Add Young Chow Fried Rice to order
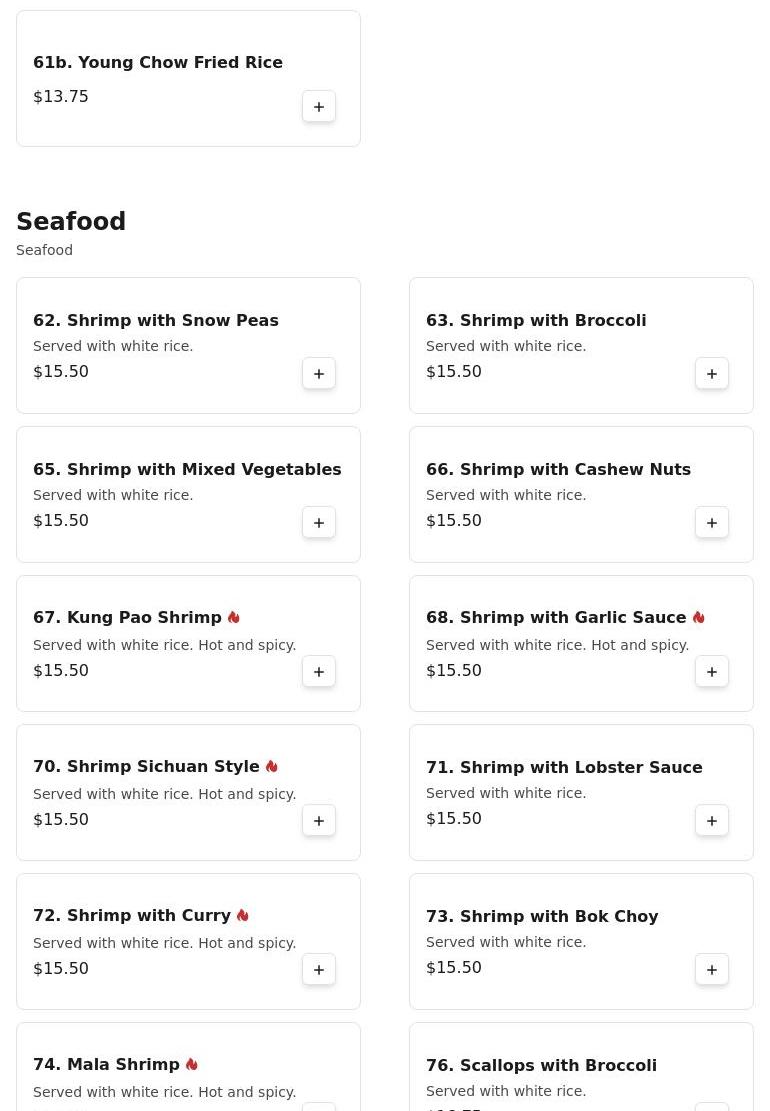770x1111 pixels. [x=319, y=107]
